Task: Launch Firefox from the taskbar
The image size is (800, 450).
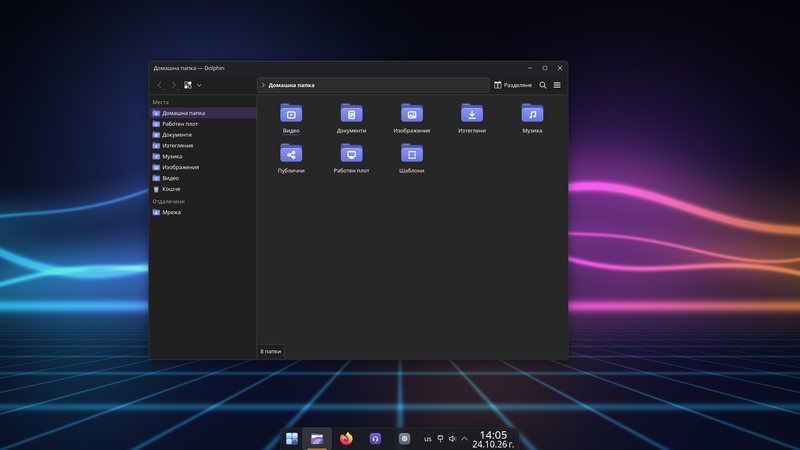Action: tap(346, 439)
